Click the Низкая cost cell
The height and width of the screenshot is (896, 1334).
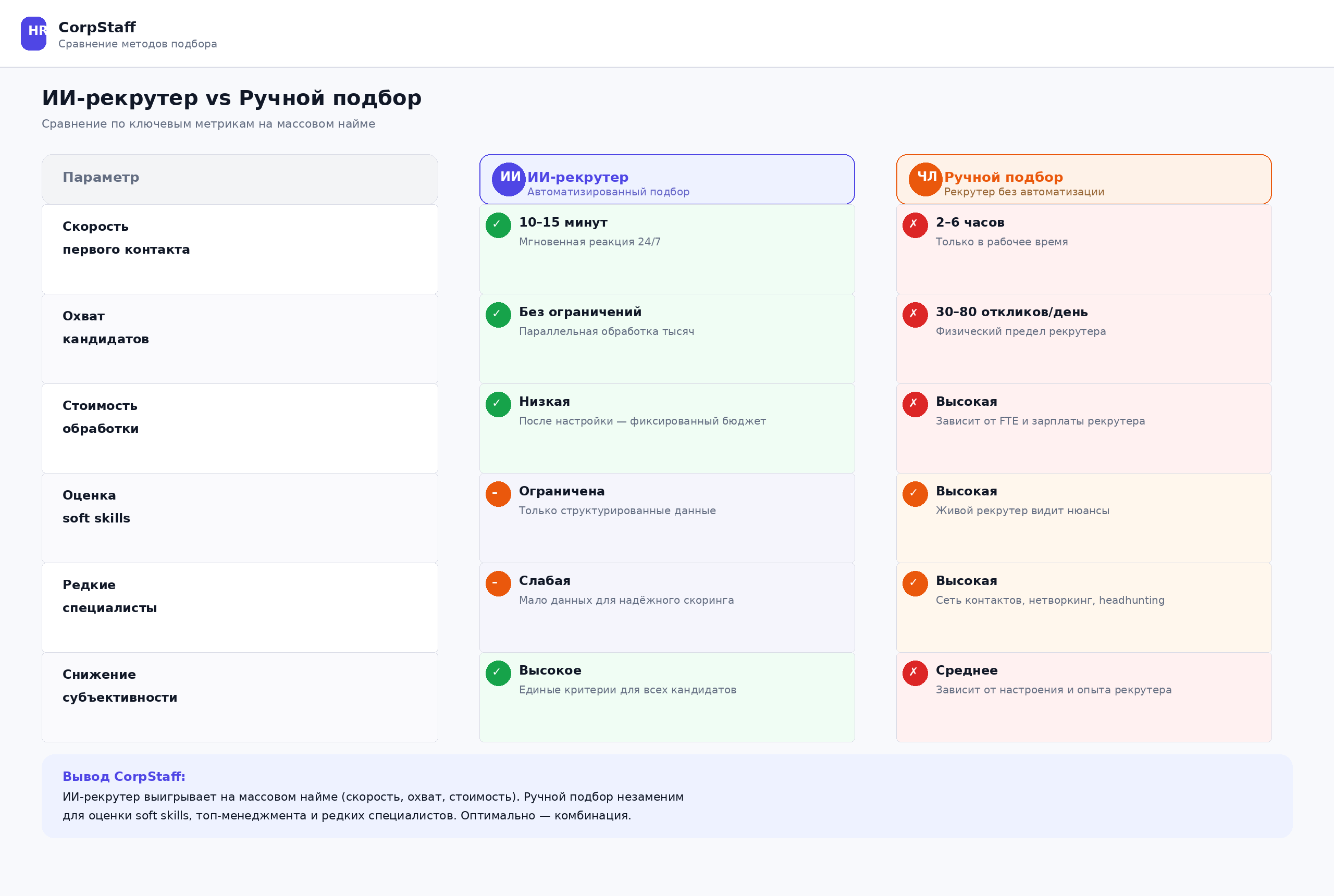(x=667, y=429)
